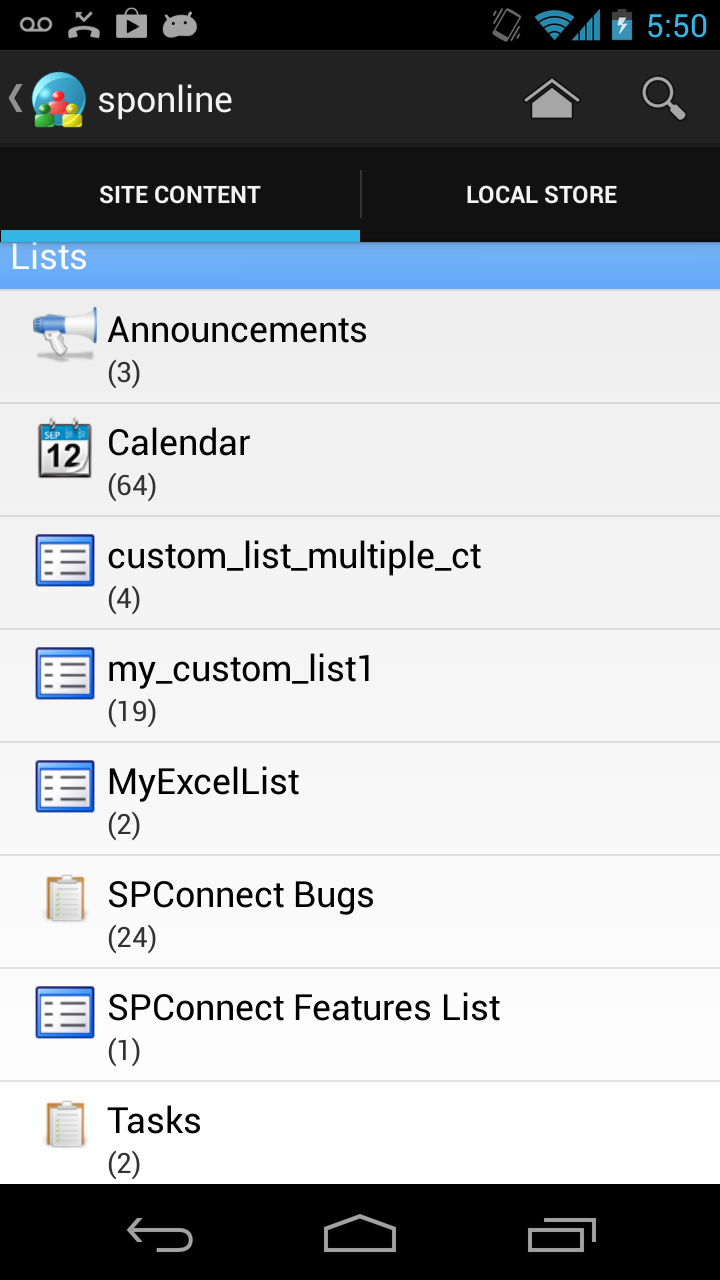This screenshot has height=1280, width=720.
Task: Tap the SPConnect Bugs clipboard icon
Action: tap(63, 899)
